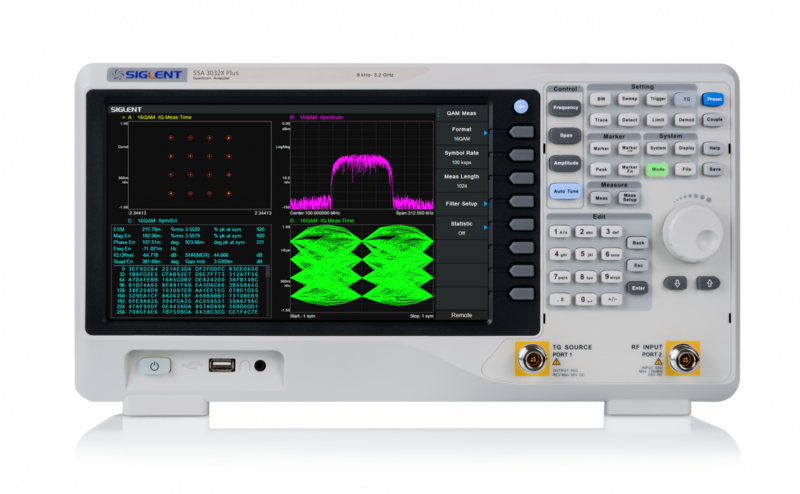Select pane B 16QAM Spectrum title
Viewport: 800px width, 494px height.
316,117
